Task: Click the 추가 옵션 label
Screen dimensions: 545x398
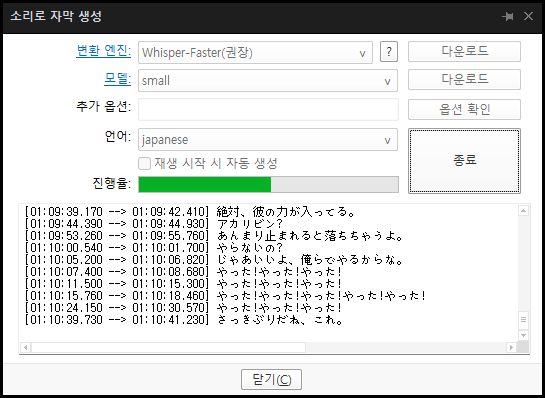Action: [x=104, y=106]
